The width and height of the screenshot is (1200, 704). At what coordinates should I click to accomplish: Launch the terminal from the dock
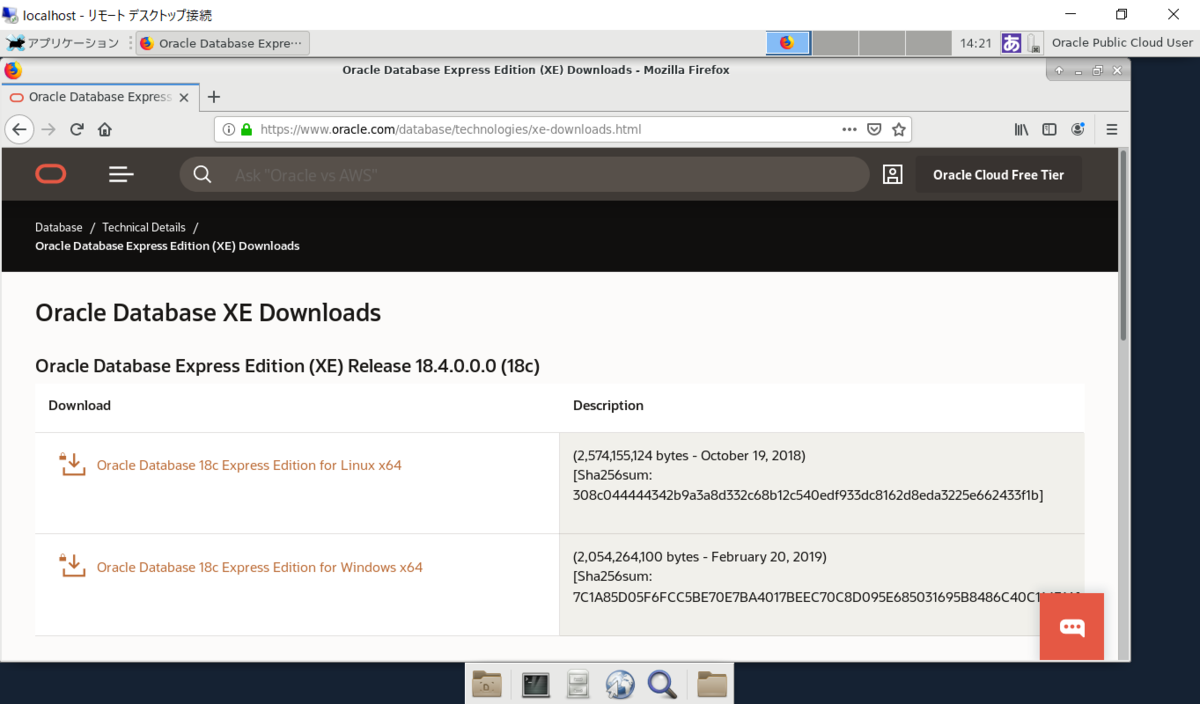tap(536, 684)
